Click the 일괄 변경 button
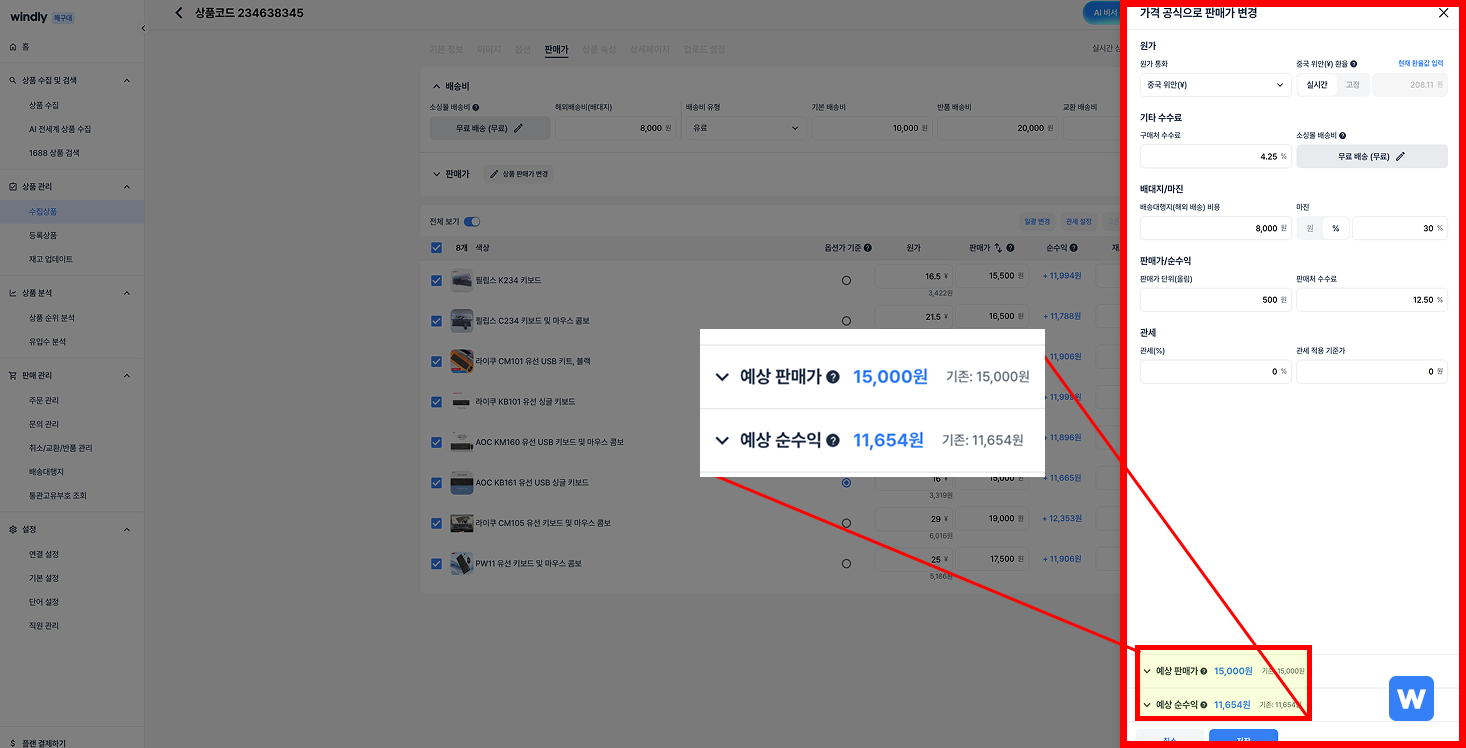Image resolution: width=1466 pixels, height=748 pixels. [1036, 222]
